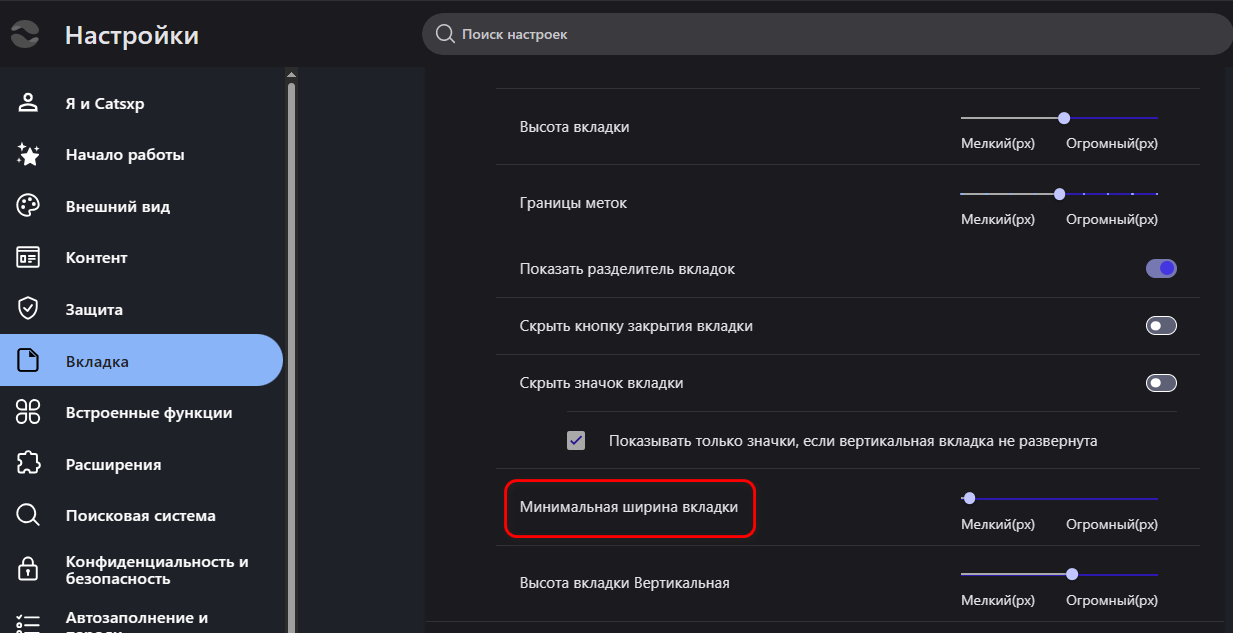Click the Высота вкладки slider track

1059,118
